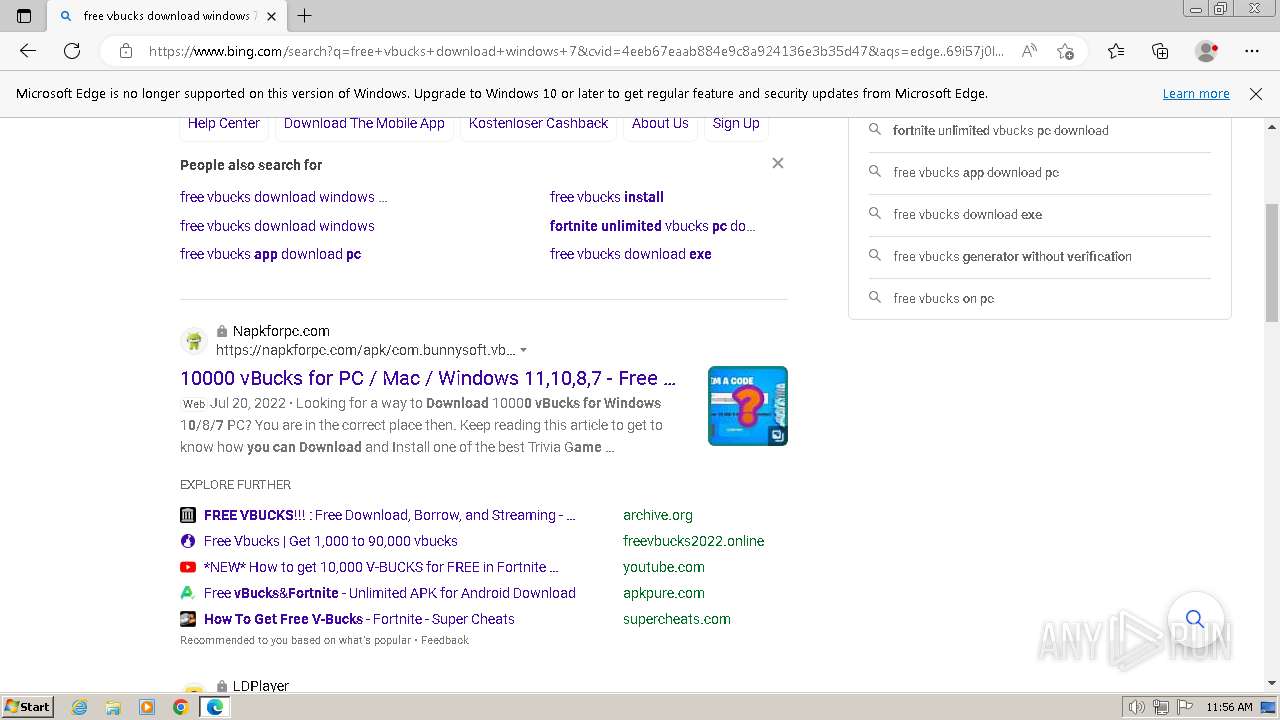The width and height of the screenshot is (1280, 720).
Task: Open the *NEW* How to get 10,000 V-BUCKS link
Action: pos(381,567)
